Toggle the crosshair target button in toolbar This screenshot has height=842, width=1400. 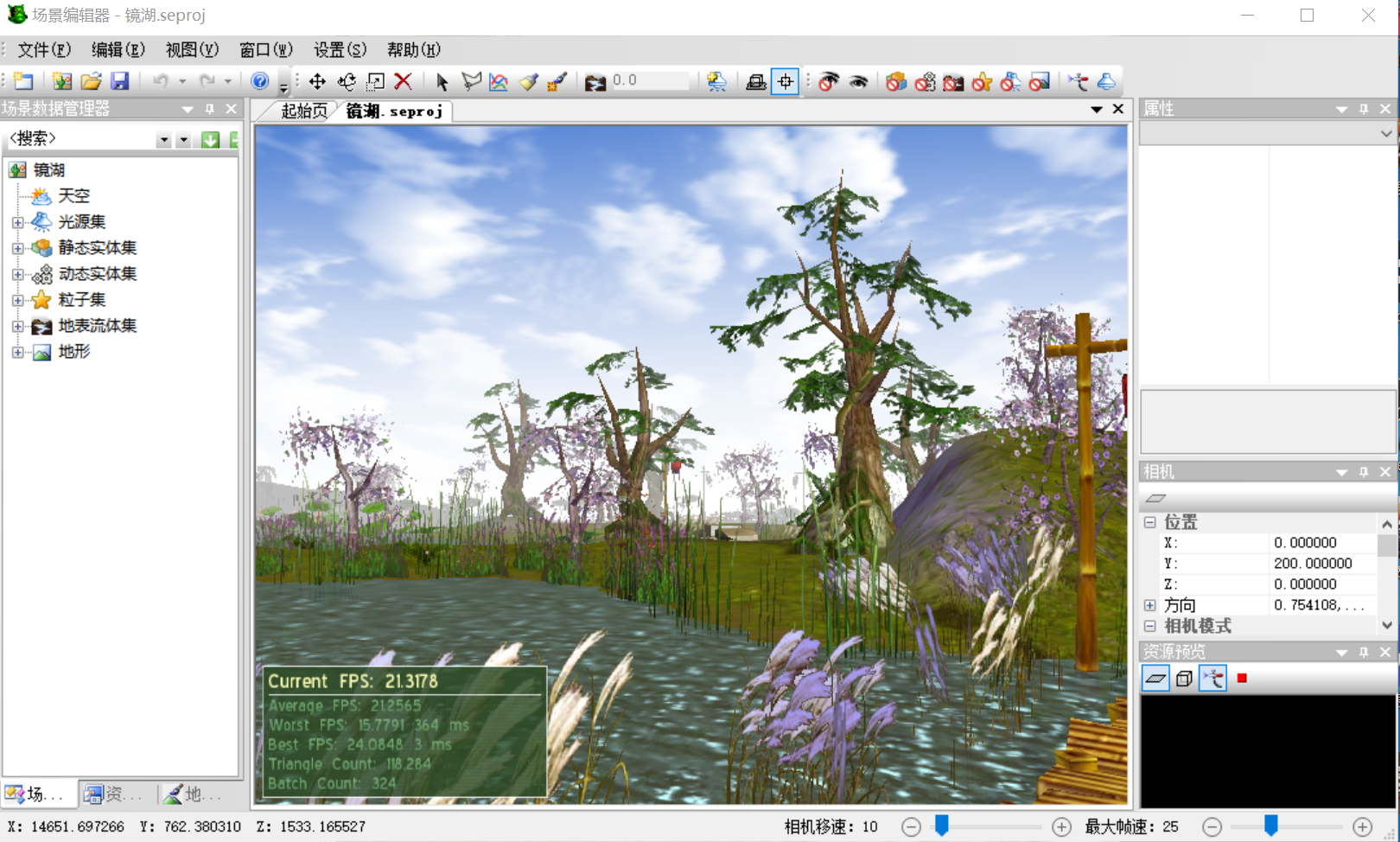785,81
